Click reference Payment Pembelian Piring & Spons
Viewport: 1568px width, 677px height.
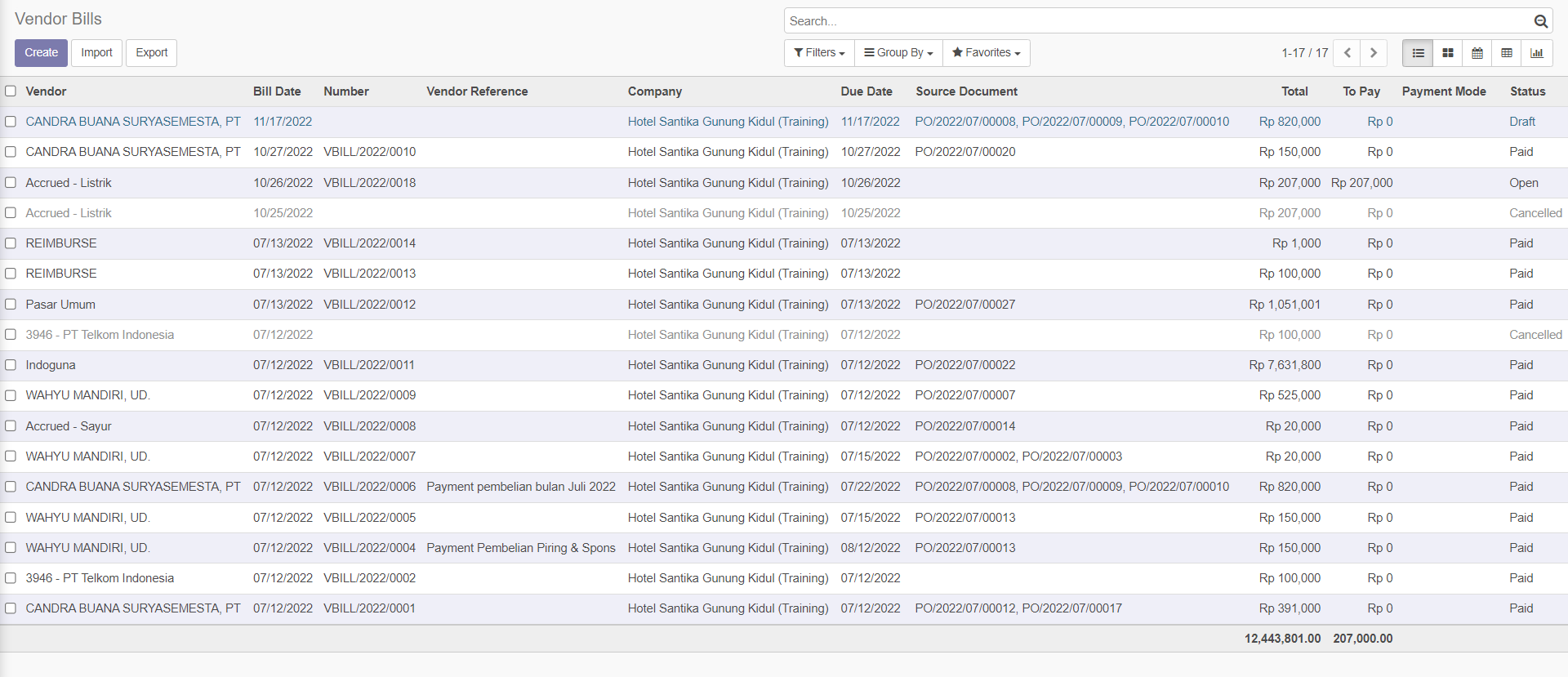[521, 548]
